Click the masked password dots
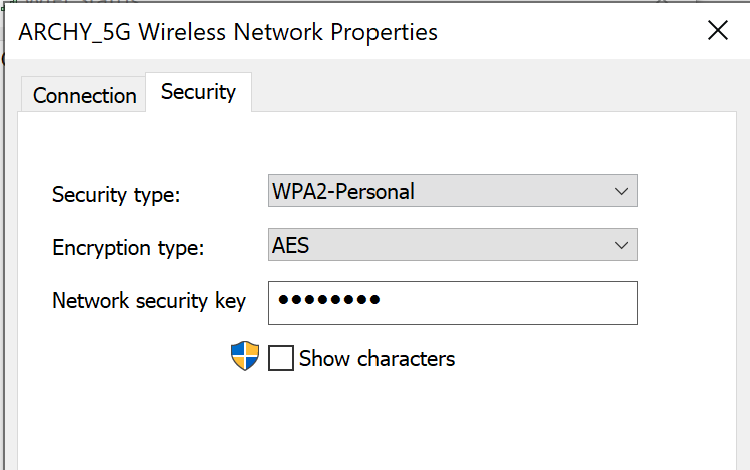The height and width of the screenshot is (470, 750). [329, 300]
